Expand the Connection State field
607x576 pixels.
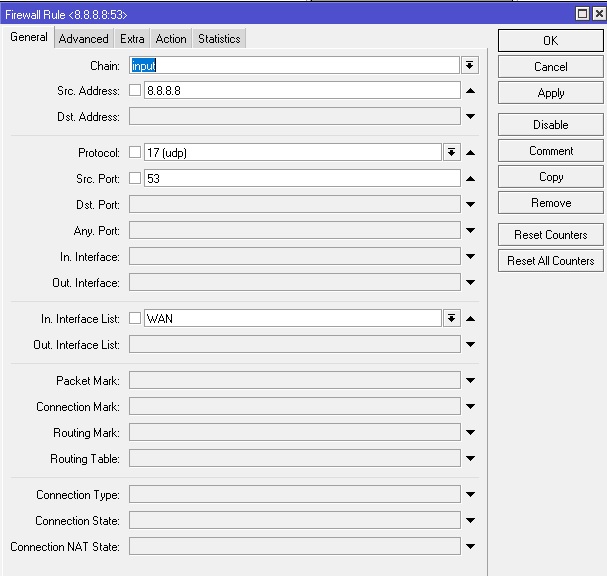click(470, 520)
